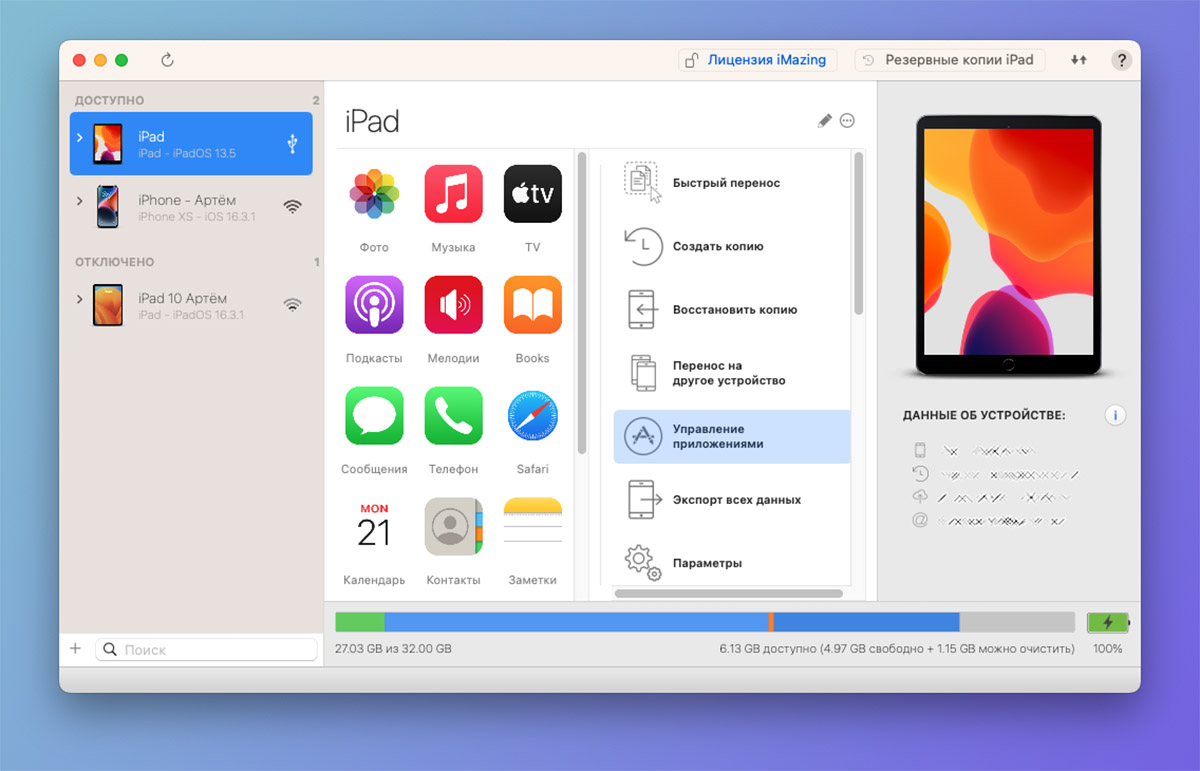Select the iPhone - Артём row
Viewport: 1200px width, 771px height.
pos(191,207)
